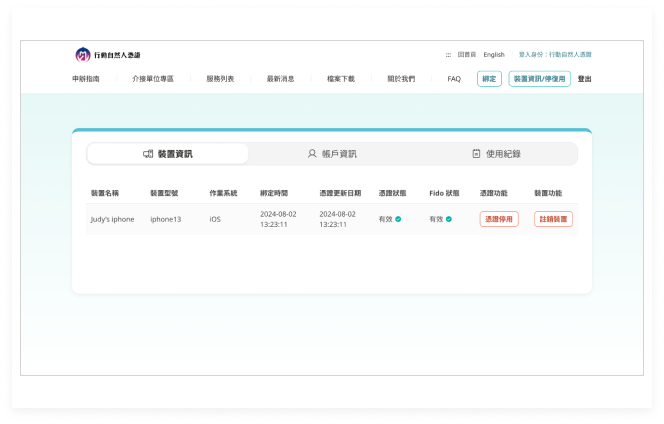Switch language via English link
The height and width of the screenshot is (424, 664).
click(494, 55)
